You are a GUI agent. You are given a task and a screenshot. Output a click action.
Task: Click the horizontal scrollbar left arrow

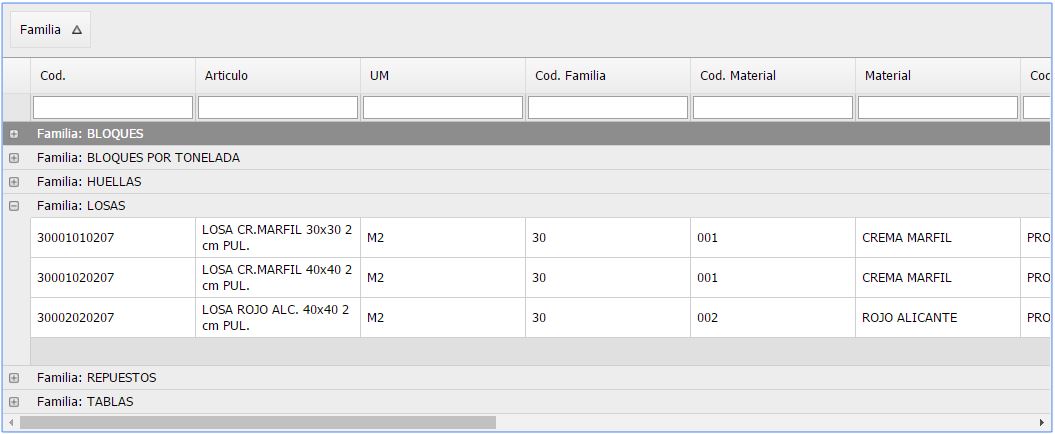click(11, 423)
